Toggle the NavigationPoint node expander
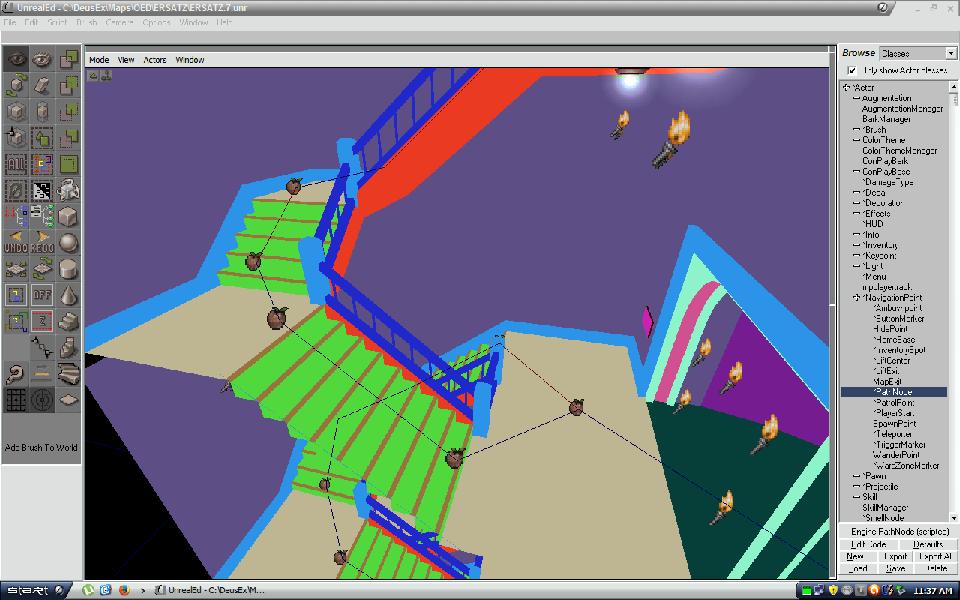 point(857,298)
